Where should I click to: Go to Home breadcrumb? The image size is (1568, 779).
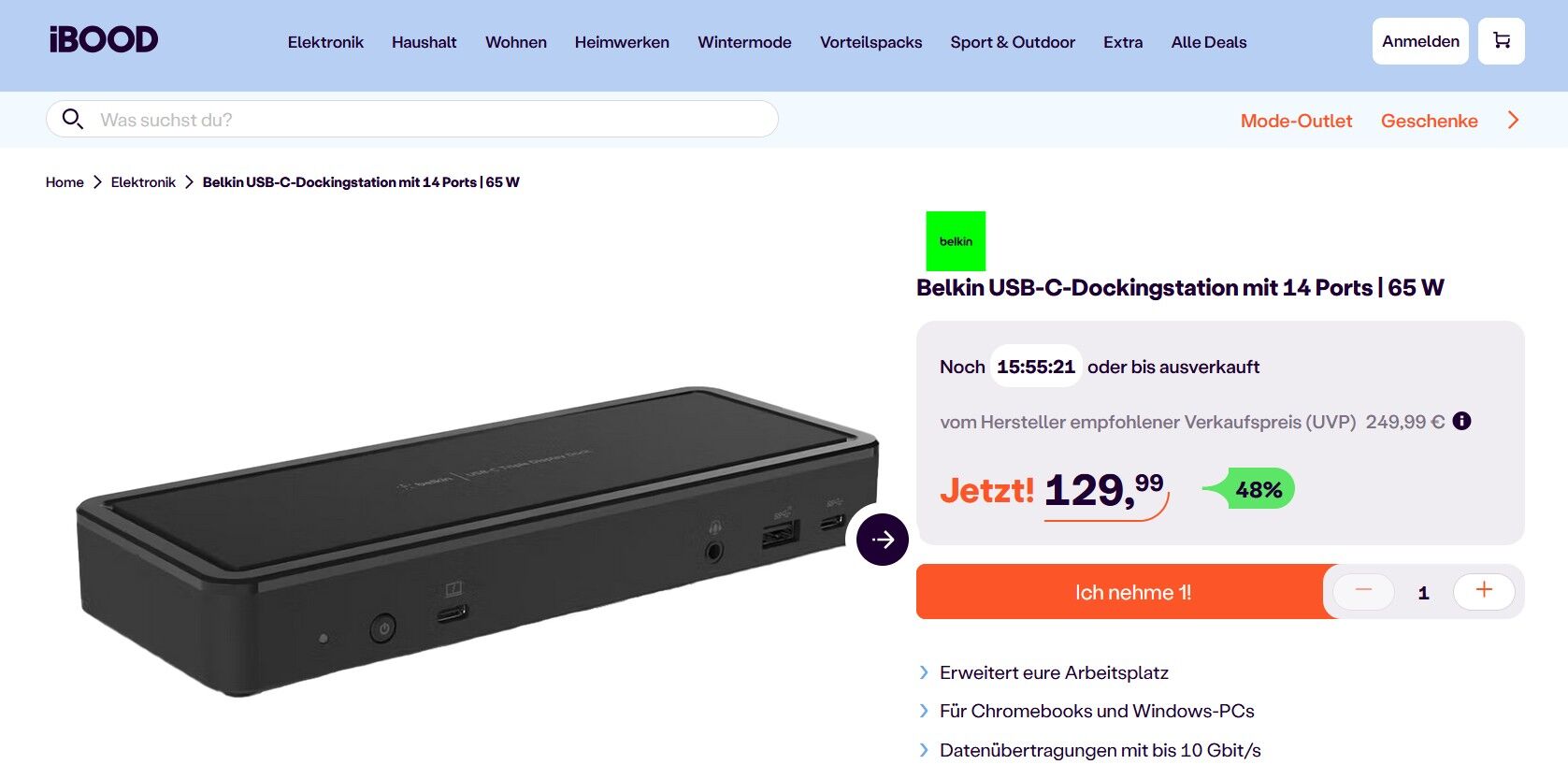(65, 182)
